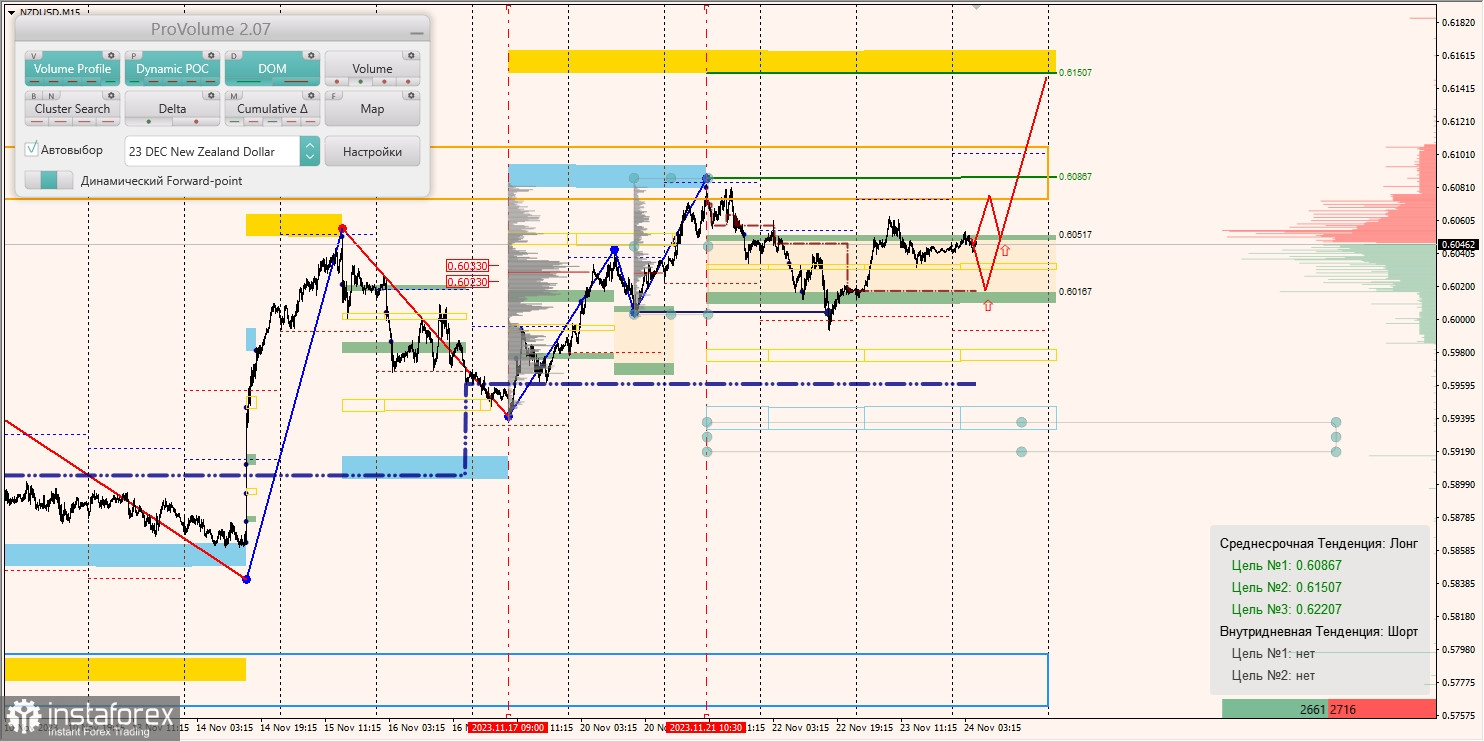Viewport: 1484px width, 741px height.
Task: Open Cluster Search gear settings
Action: [111, 96]
